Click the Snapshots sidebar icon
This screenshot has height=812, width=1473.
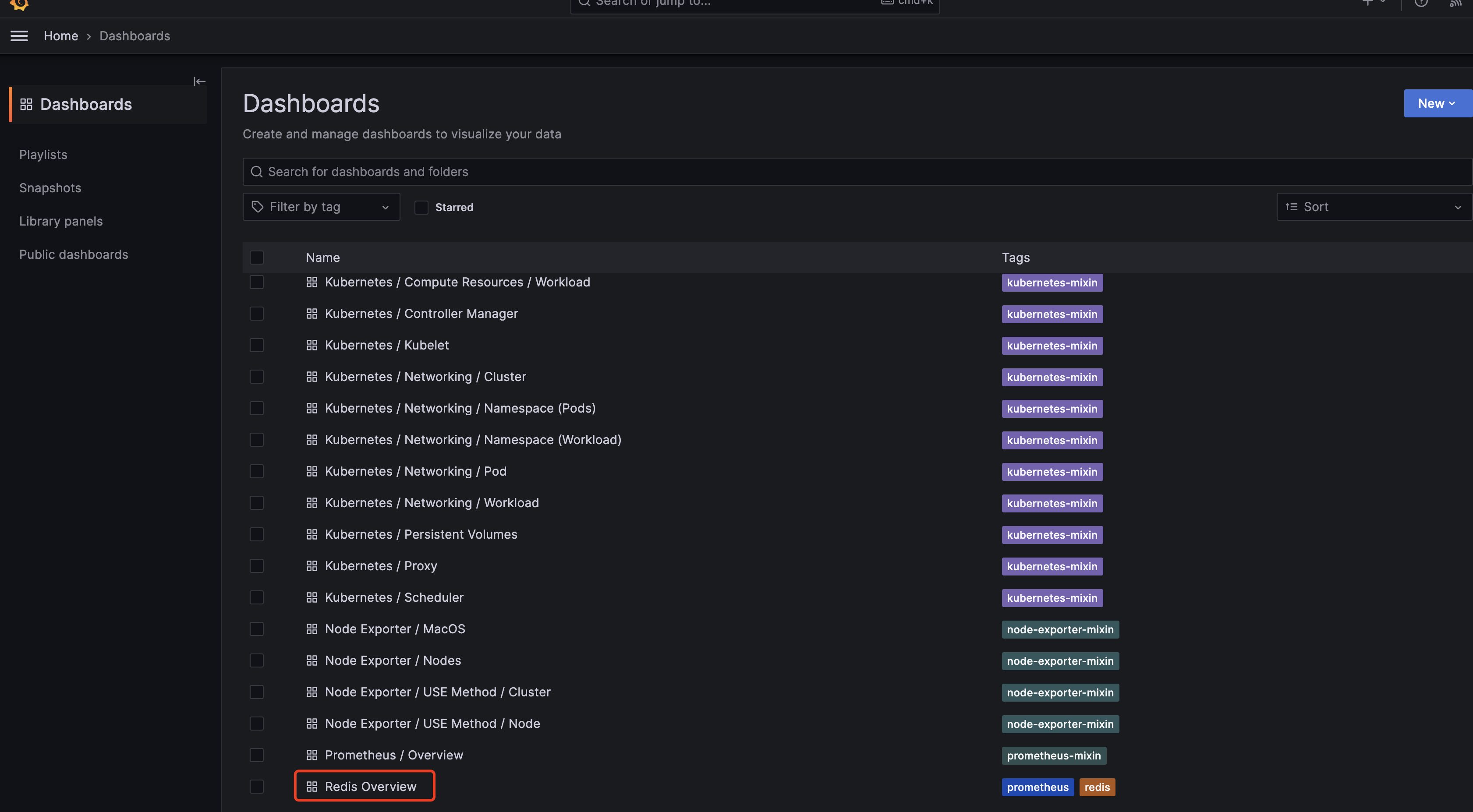50,188
